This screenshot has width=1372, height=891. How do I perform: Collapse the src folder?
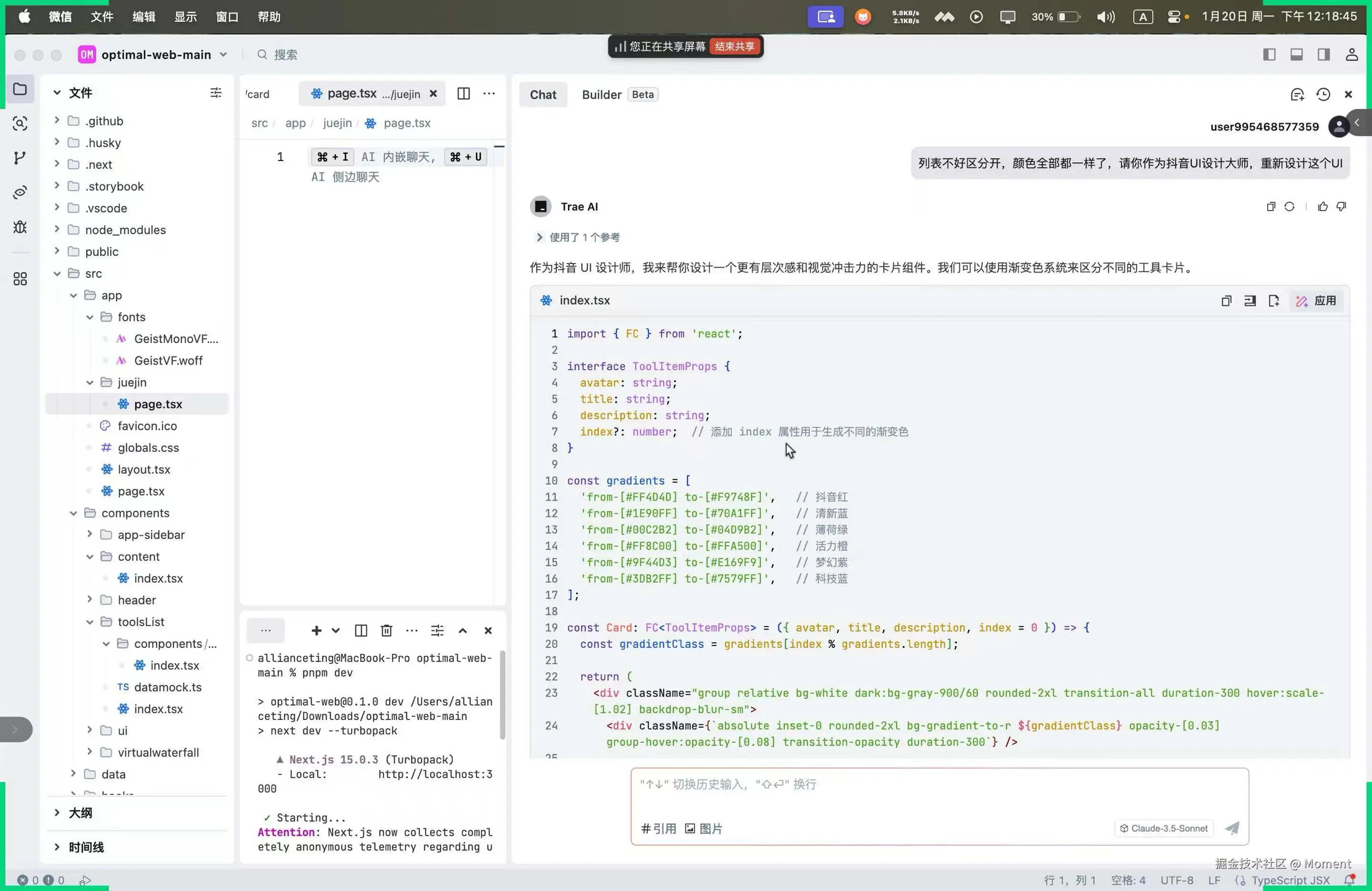click(x=57, y=273)
